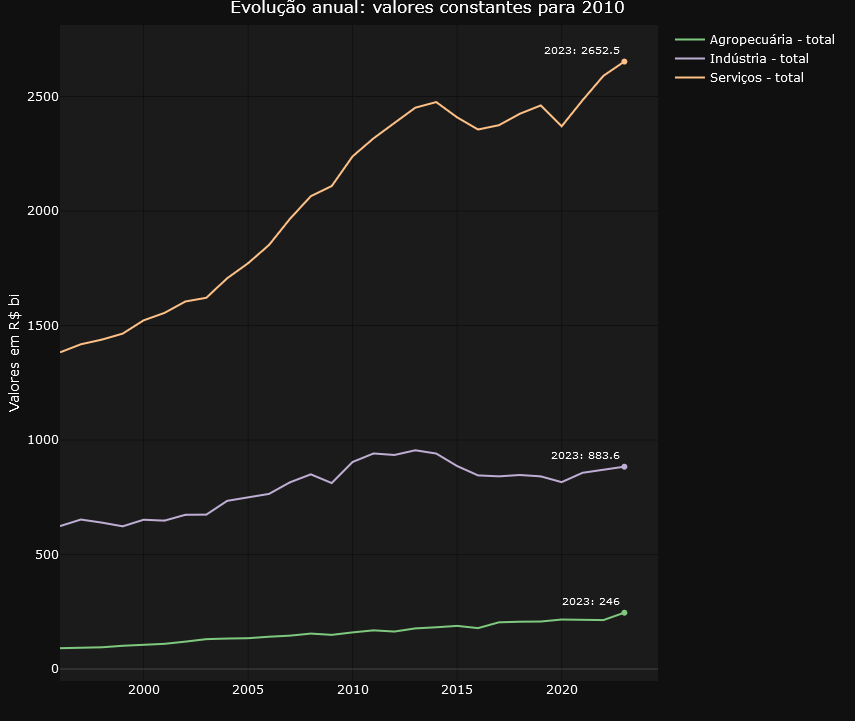The height and width of the screenshot is (721, 855).
Task: Click the 2000 x-axis tick label
Action: tap(143, 690)
